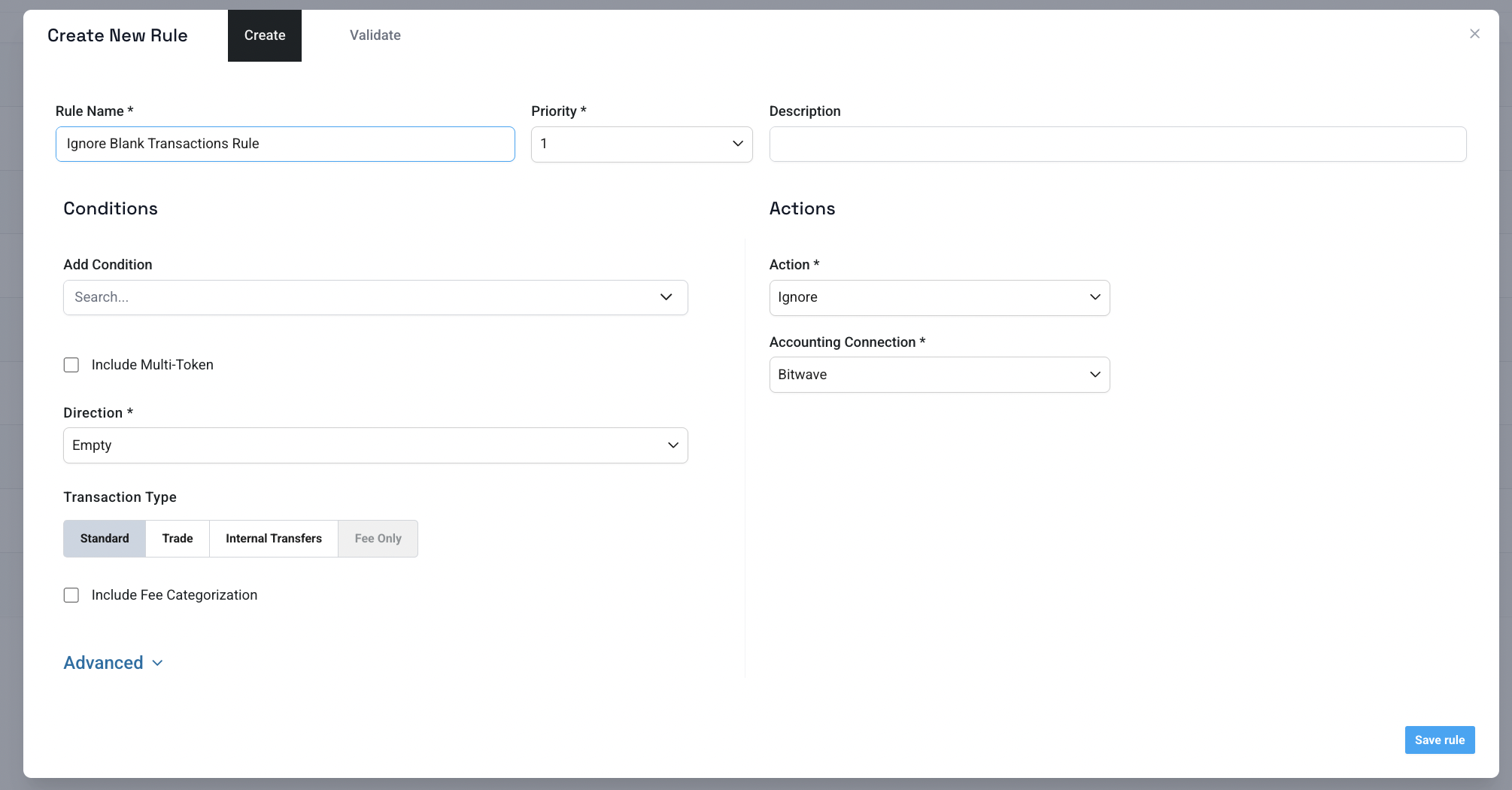Viewport: 1512px width, 790px height.
Task: Select the Create tab
Action: [x=265, y=35]
